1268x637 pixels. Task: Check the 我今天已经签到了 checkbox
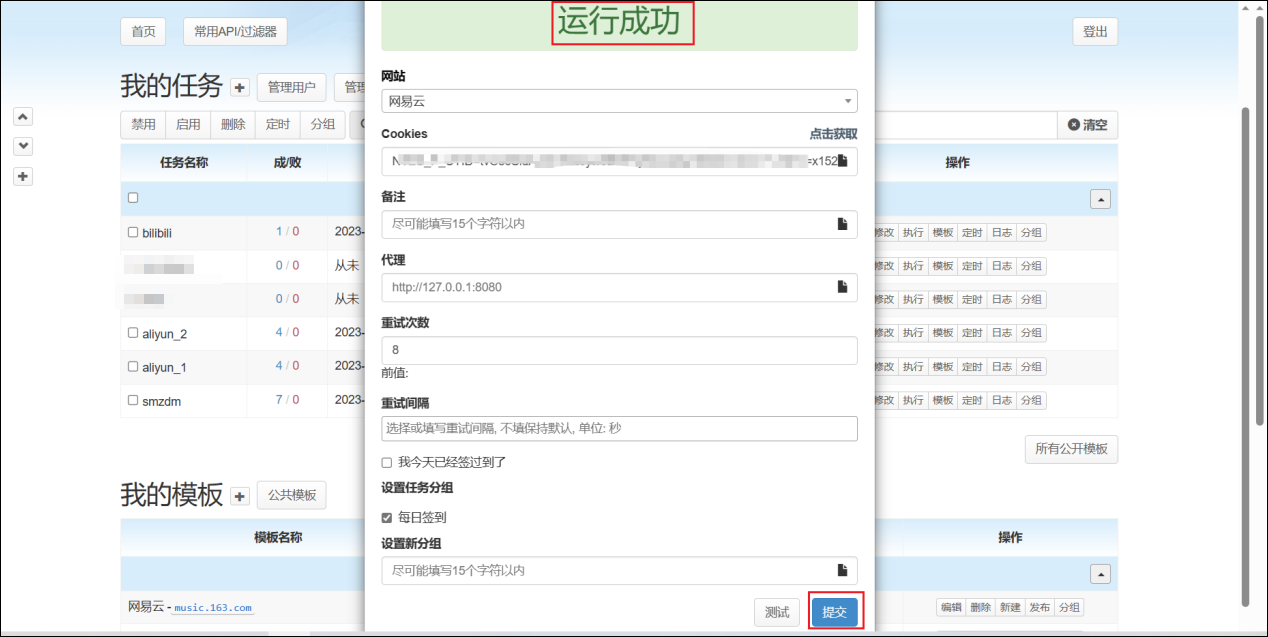[387, 462]
